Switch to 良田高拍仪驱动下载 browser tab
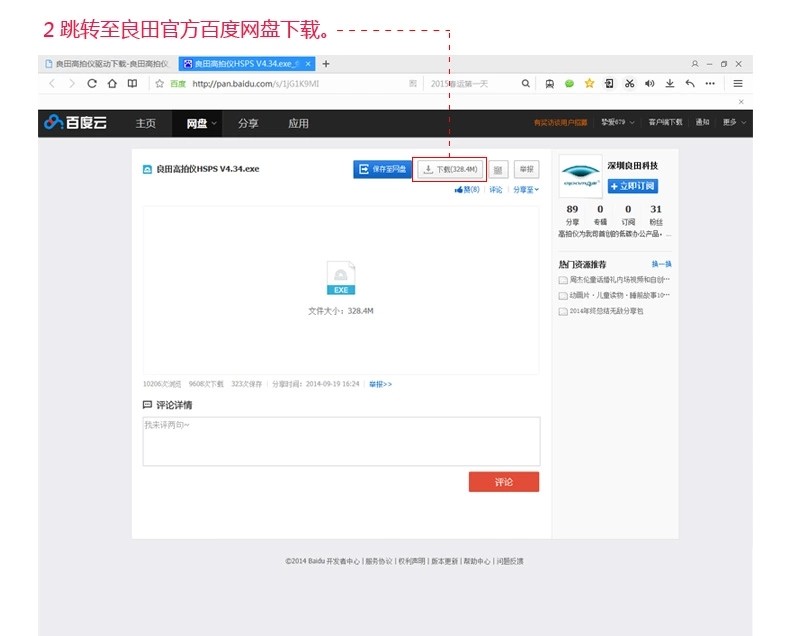 [x=107, y=64]
